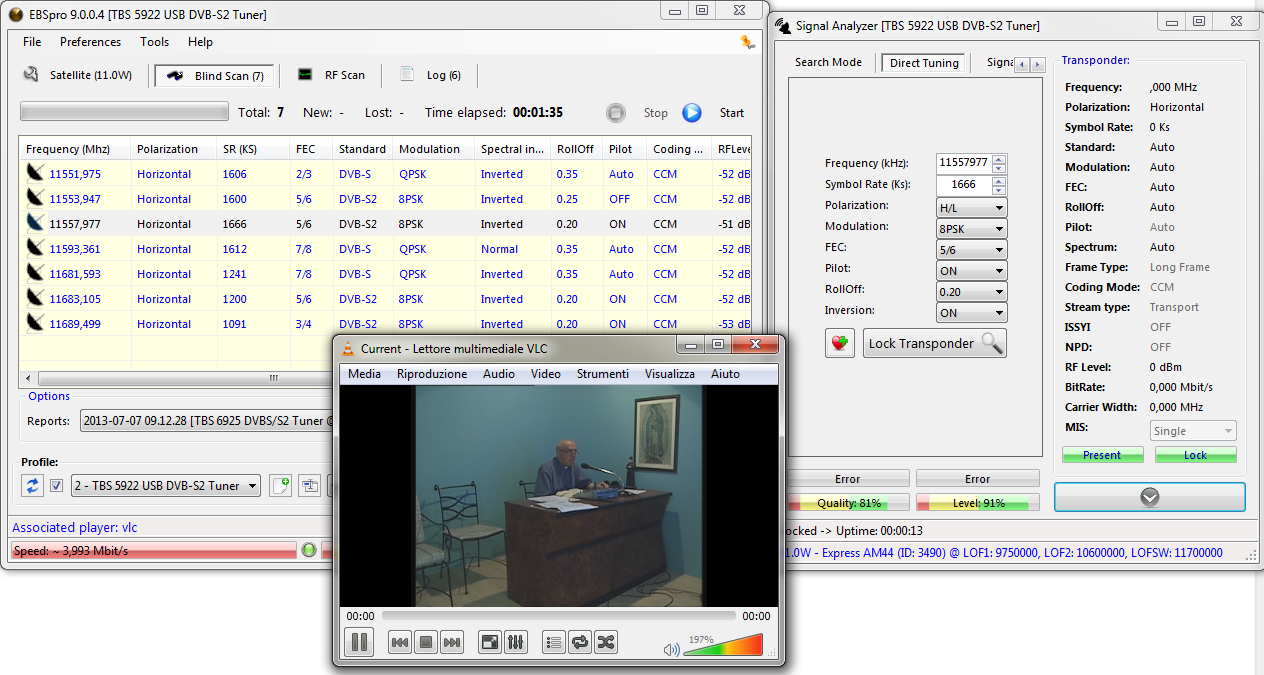The width and height of the screenshot is (1264, 675).
Task: Open the Preferences menu
Action: click(x=90, y=42)
